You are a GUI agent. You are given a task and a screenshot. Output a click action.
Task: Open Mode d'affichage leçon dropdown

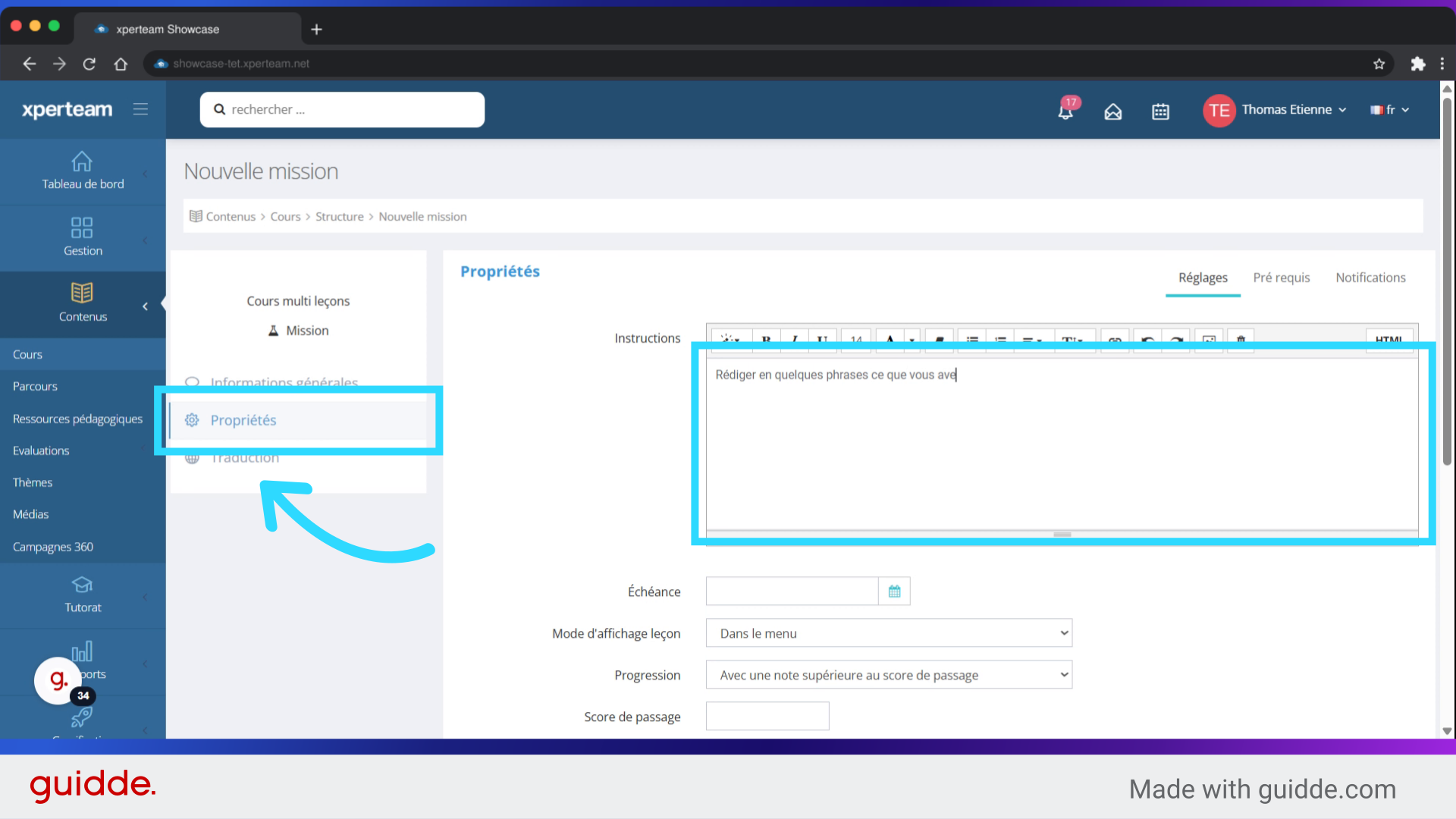(x=889, y=633)
